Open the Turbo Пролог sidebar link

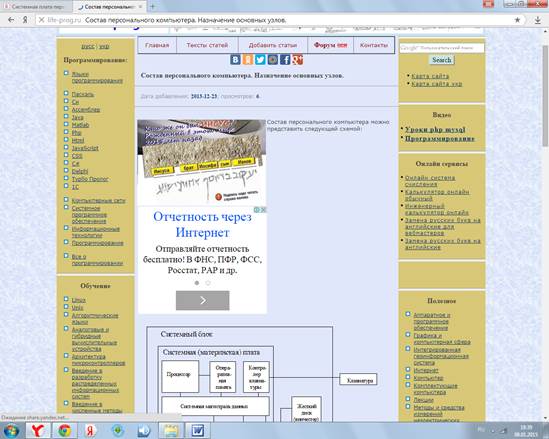(x=90, y=179)
